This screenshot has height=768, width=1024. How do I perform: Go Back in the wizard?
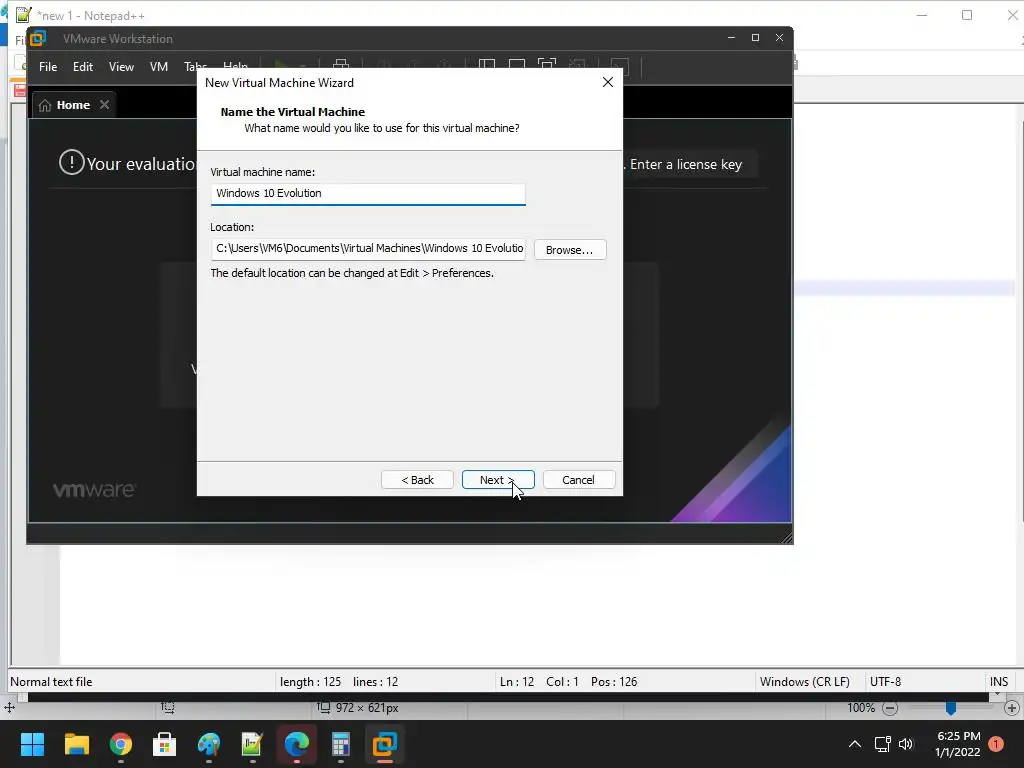(417, 480)
